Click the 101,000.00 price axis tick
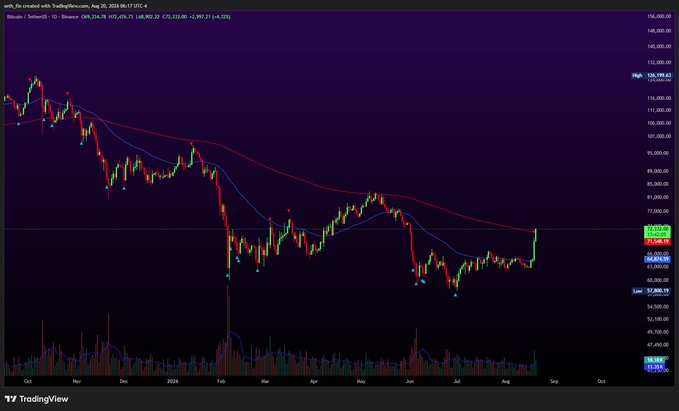Image resolution: width=679 pixels, height=411 pixels. click(658, 136)
